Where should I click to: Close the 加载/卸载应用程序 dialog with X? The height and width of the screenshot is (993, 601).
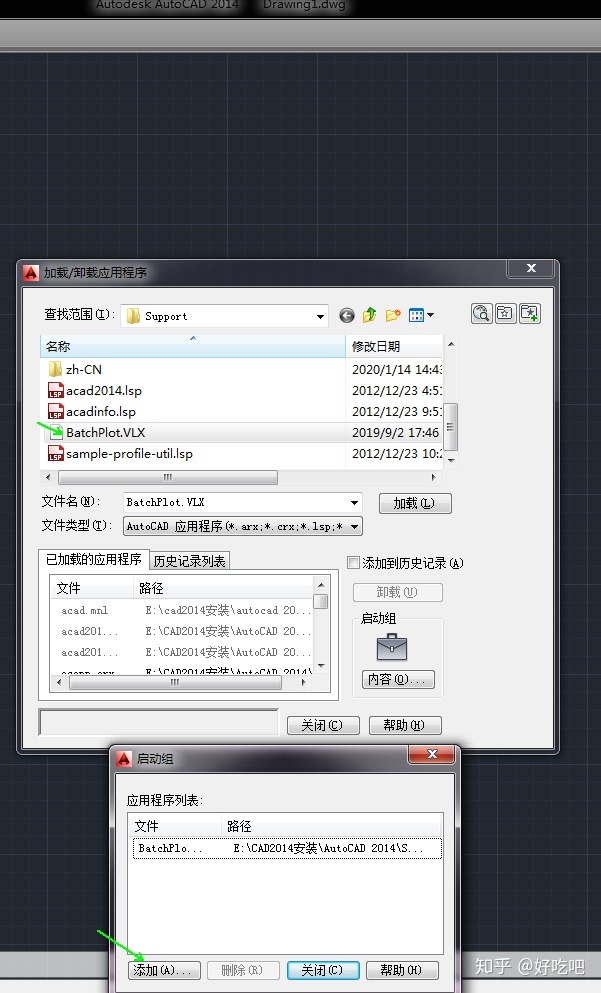pyautogui.click(x=531, y=269)
